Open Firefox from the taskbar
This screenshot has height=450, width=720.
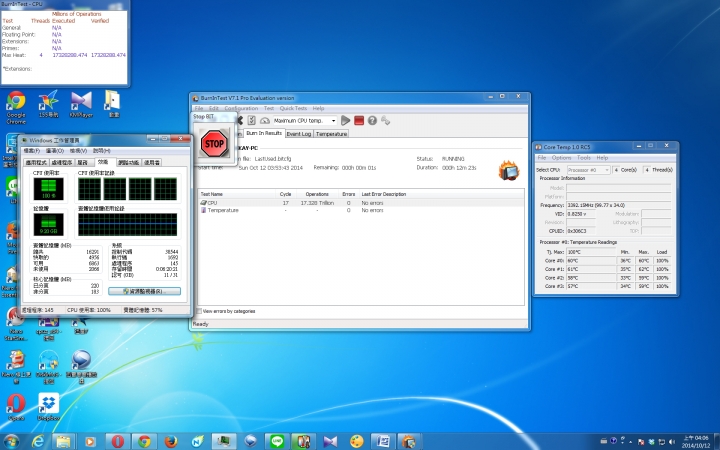pyautogui.click(x=171, y=441)
